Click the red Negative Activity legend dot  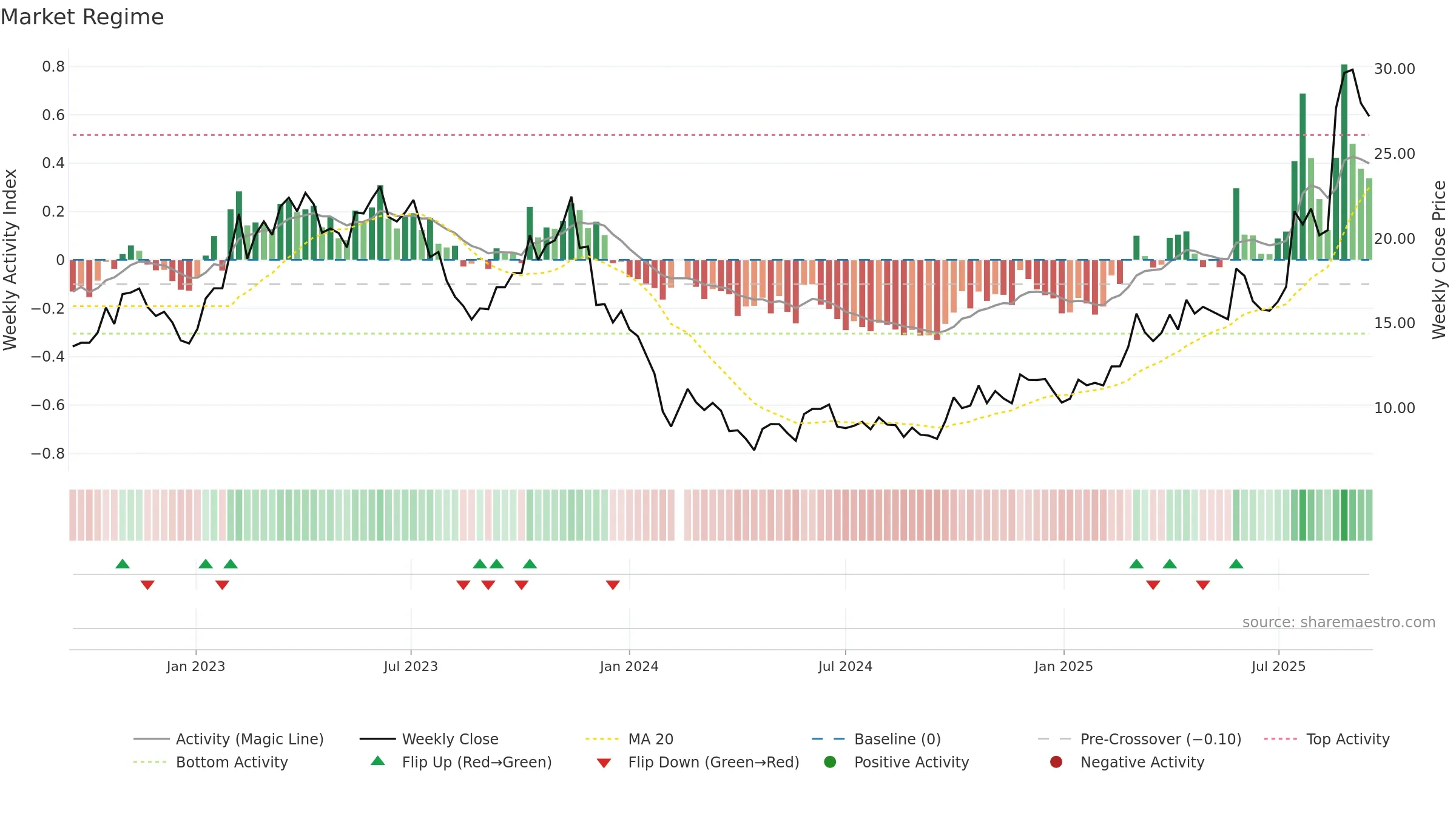1056,761
